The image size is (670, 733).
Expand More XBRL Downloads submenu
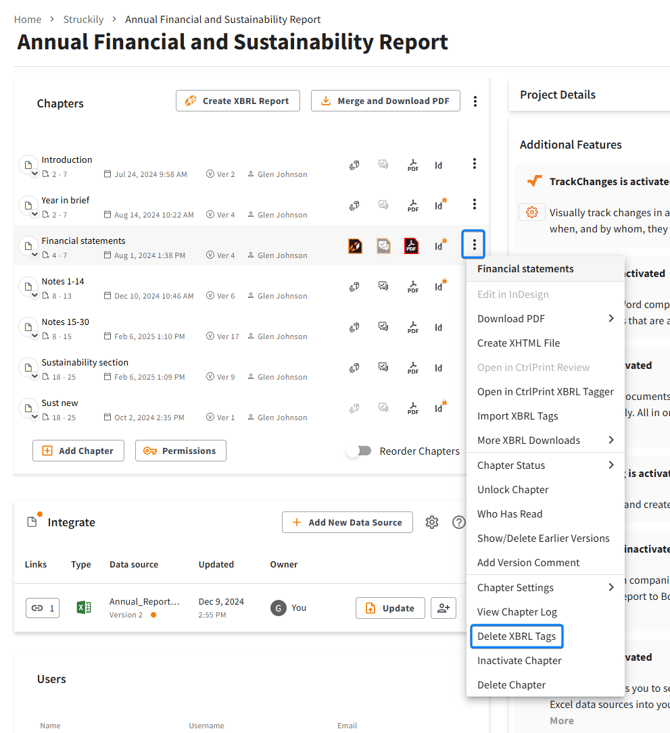[x=545, y=440]
